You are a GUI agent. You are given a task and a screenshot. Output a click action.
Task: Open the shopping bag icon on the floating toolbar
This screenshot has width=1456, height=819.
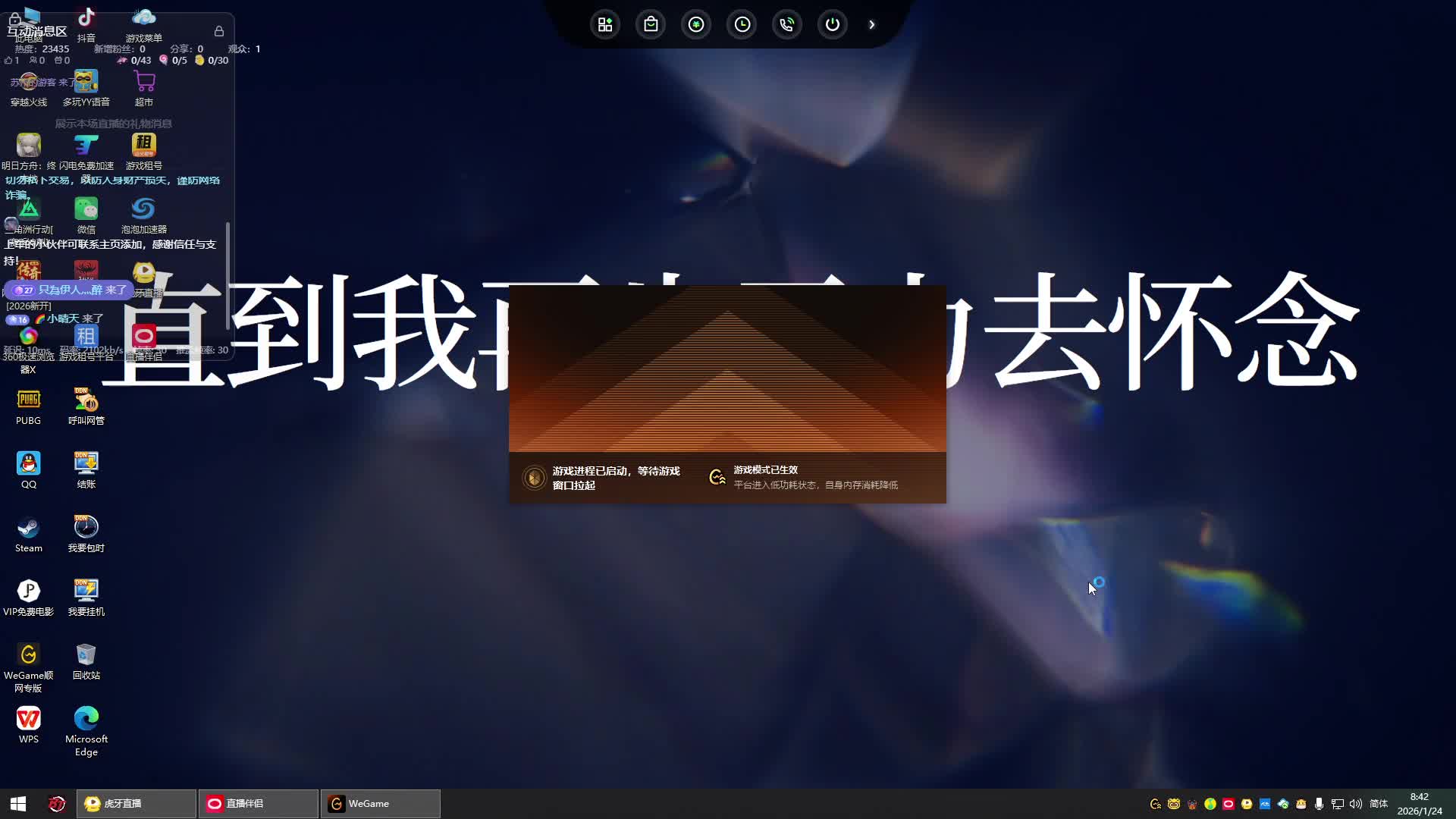tap(651, 24)
